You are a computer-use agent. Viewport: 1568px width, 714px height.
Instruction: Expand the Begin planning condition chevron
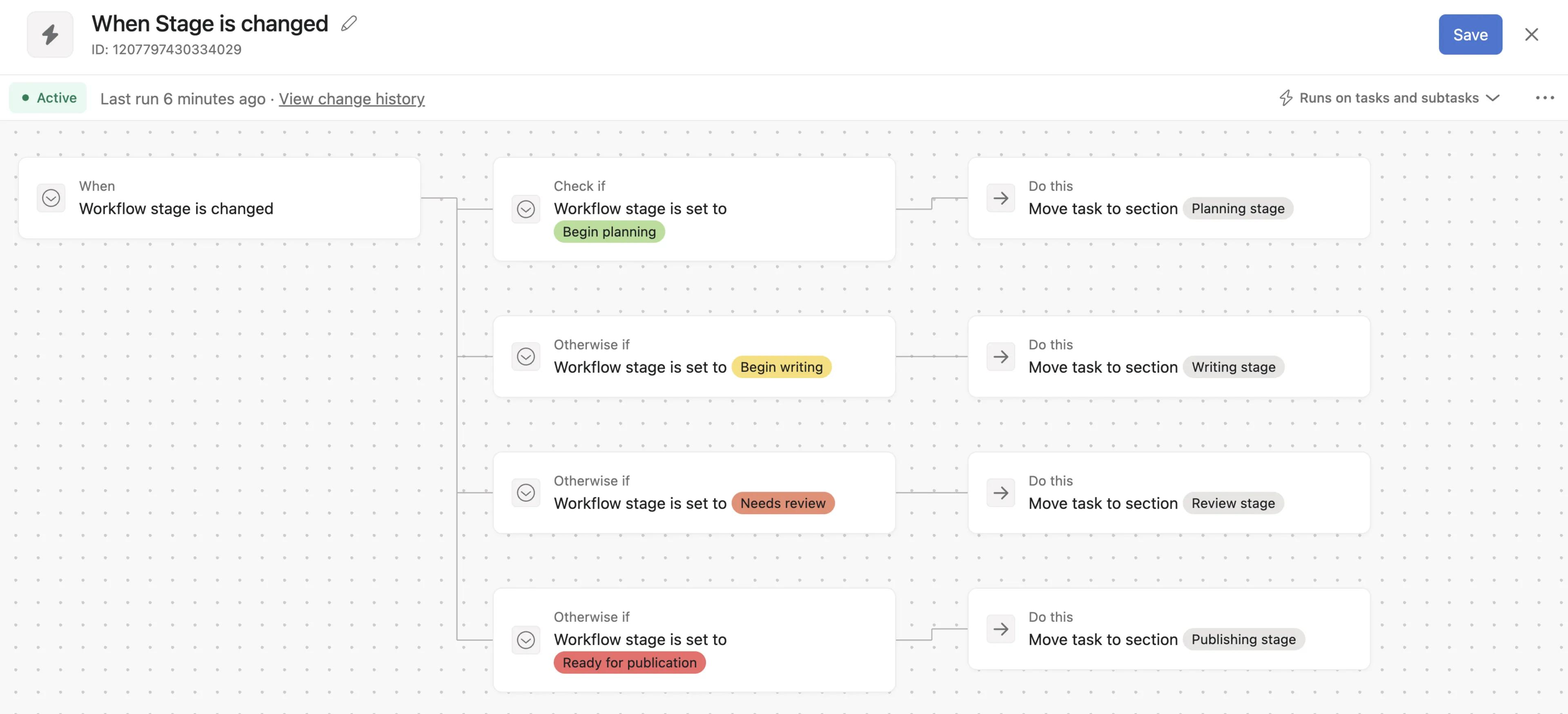click(x=525, y=209)
